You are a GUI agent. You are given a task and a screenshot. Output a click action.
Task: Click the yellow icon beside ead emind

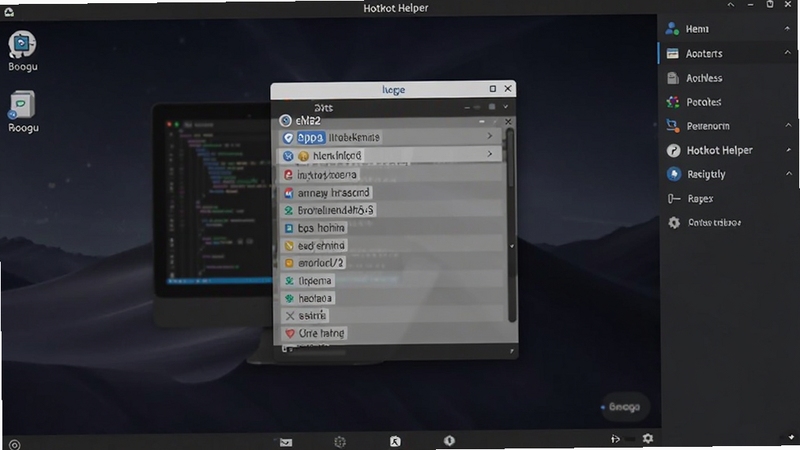[x=289, y=245]
